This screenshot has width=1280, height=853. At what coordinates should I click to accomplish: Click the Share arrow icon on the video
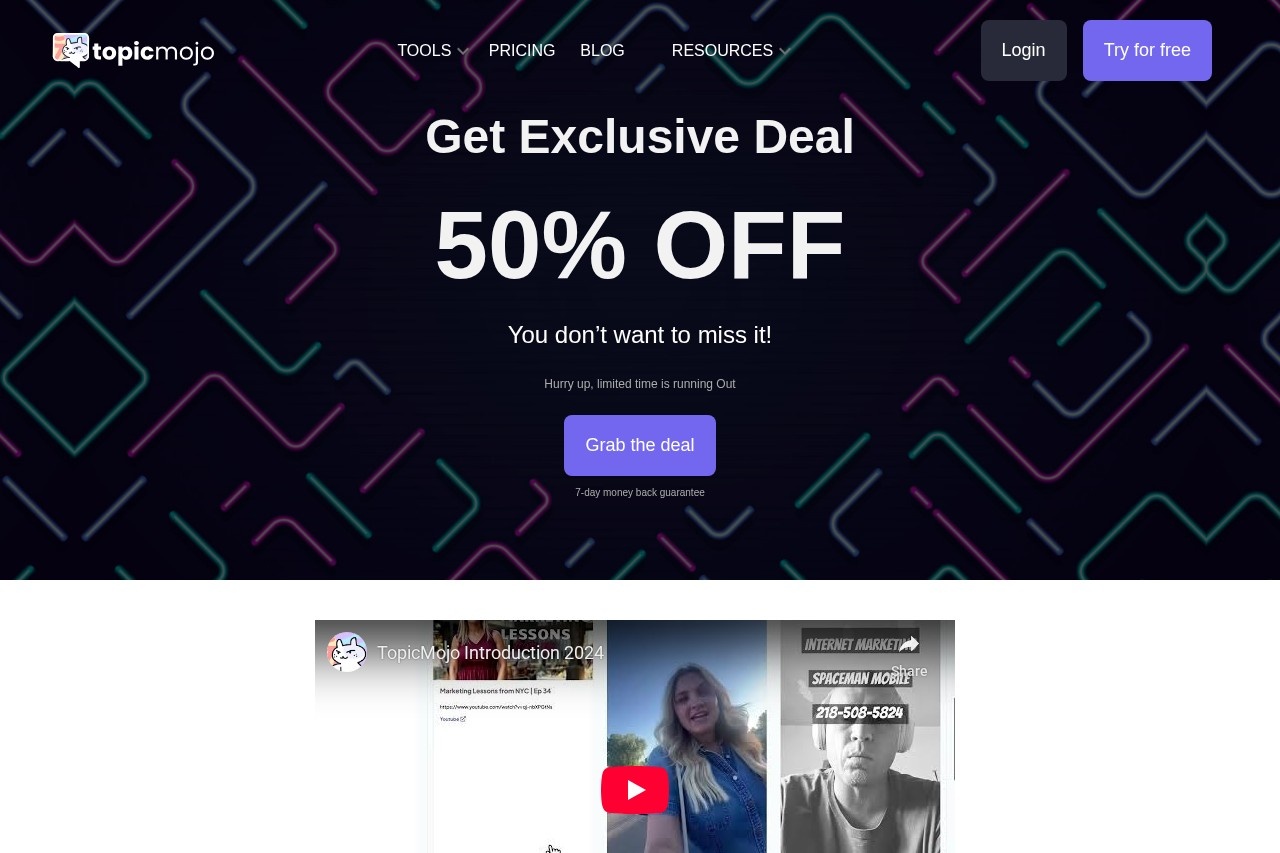click(x=909, y=644)
